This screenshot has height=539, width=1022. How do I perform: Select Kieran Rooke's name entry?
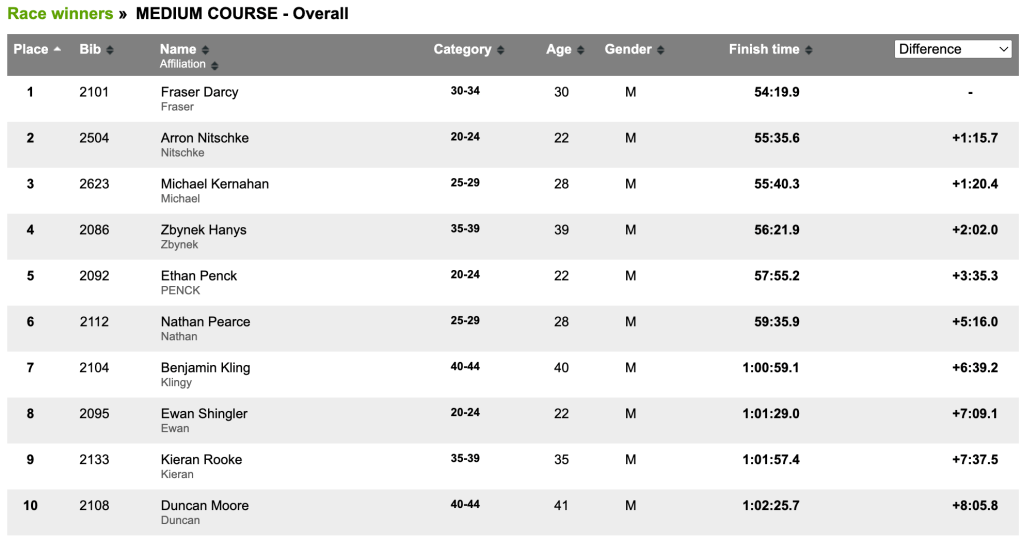(x=202, y=460)
